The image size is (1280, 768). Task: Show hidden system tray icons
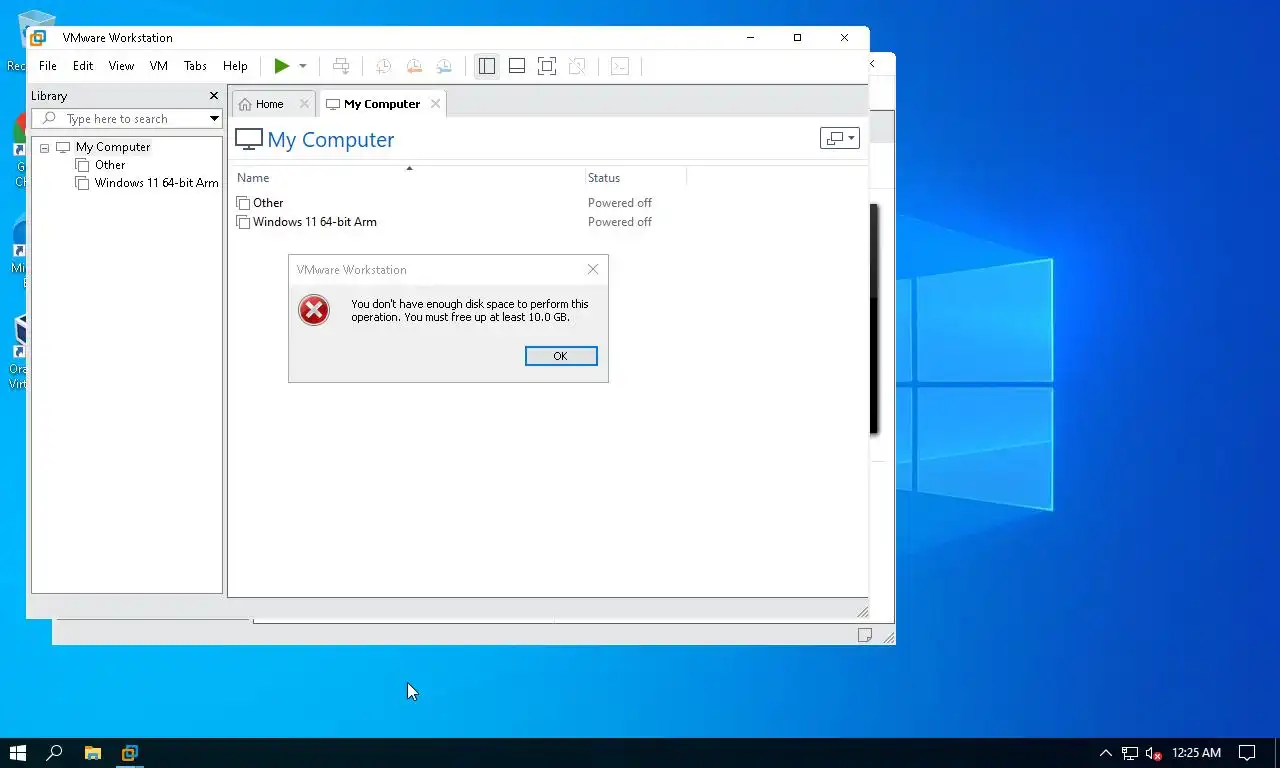click(1105, 753)
